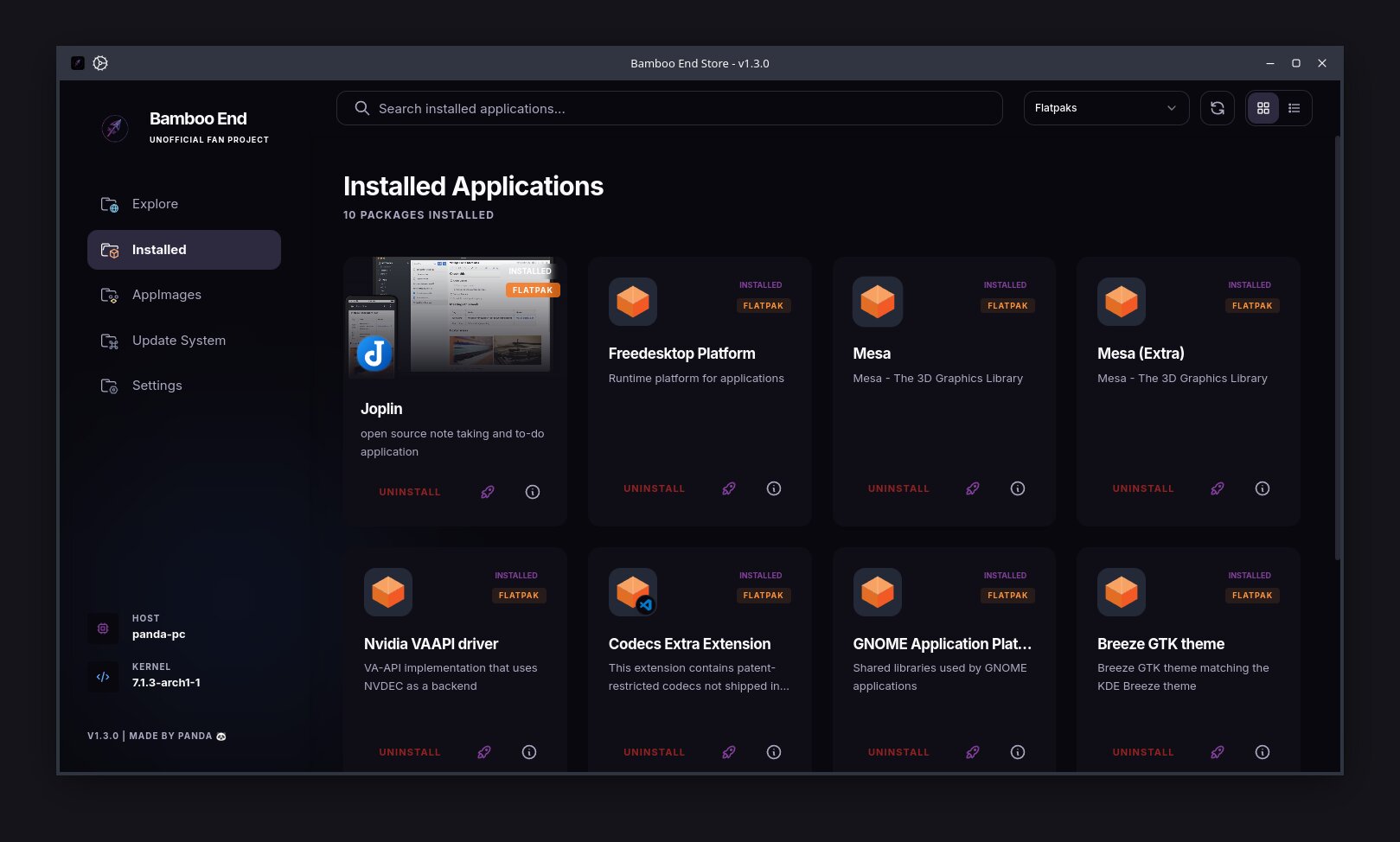The width and height of the screenshot is (1400, 842).
Task: Click the panda-pc host entry
Action: click(137, 627)
